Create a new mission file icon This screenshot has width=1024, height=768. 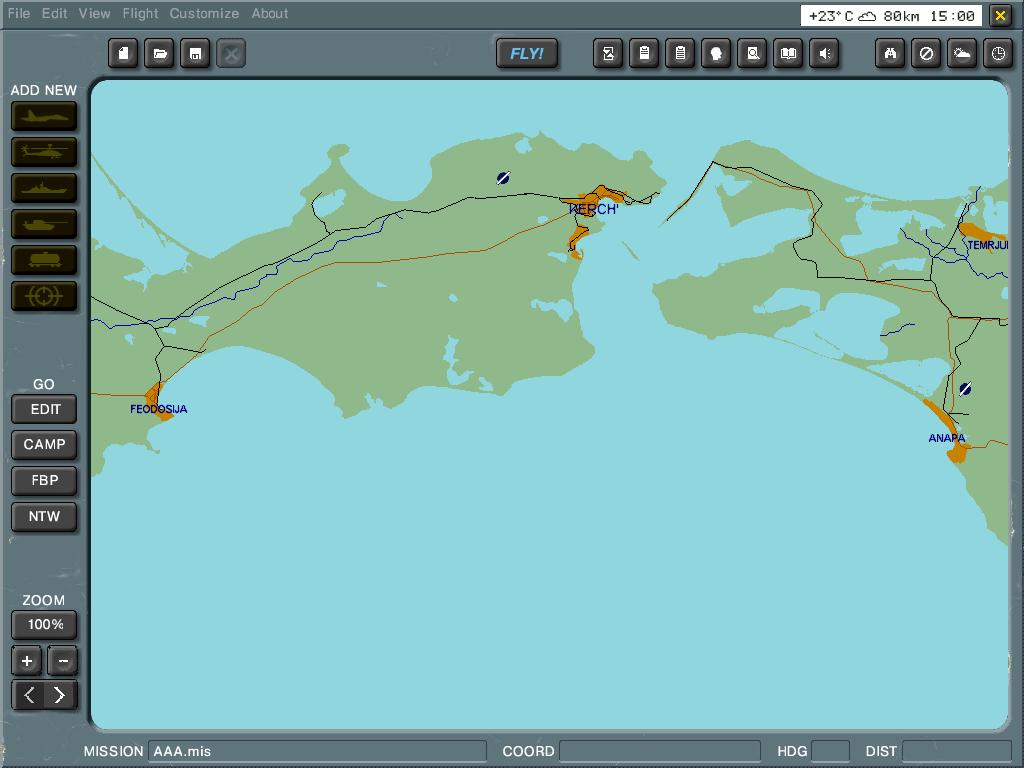click(123, 54)
